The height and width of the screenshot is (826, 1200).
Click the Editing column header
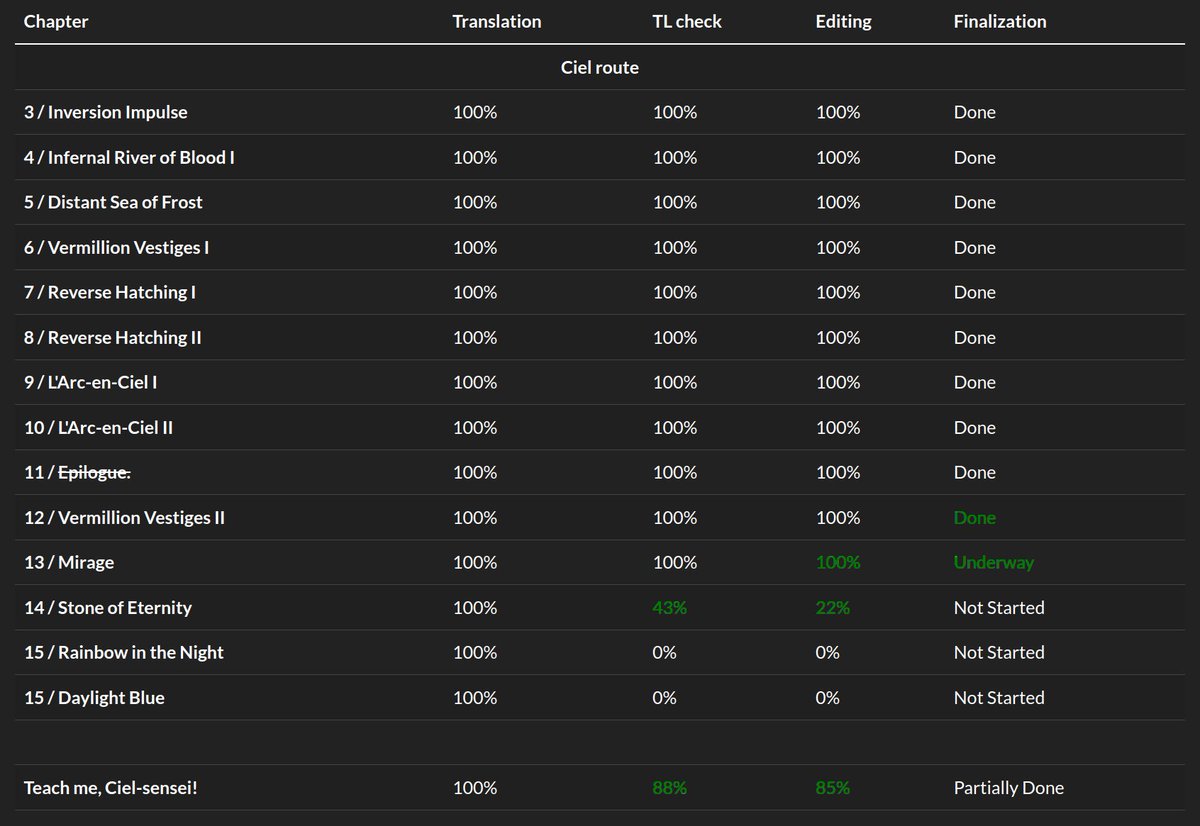point(844,21)
